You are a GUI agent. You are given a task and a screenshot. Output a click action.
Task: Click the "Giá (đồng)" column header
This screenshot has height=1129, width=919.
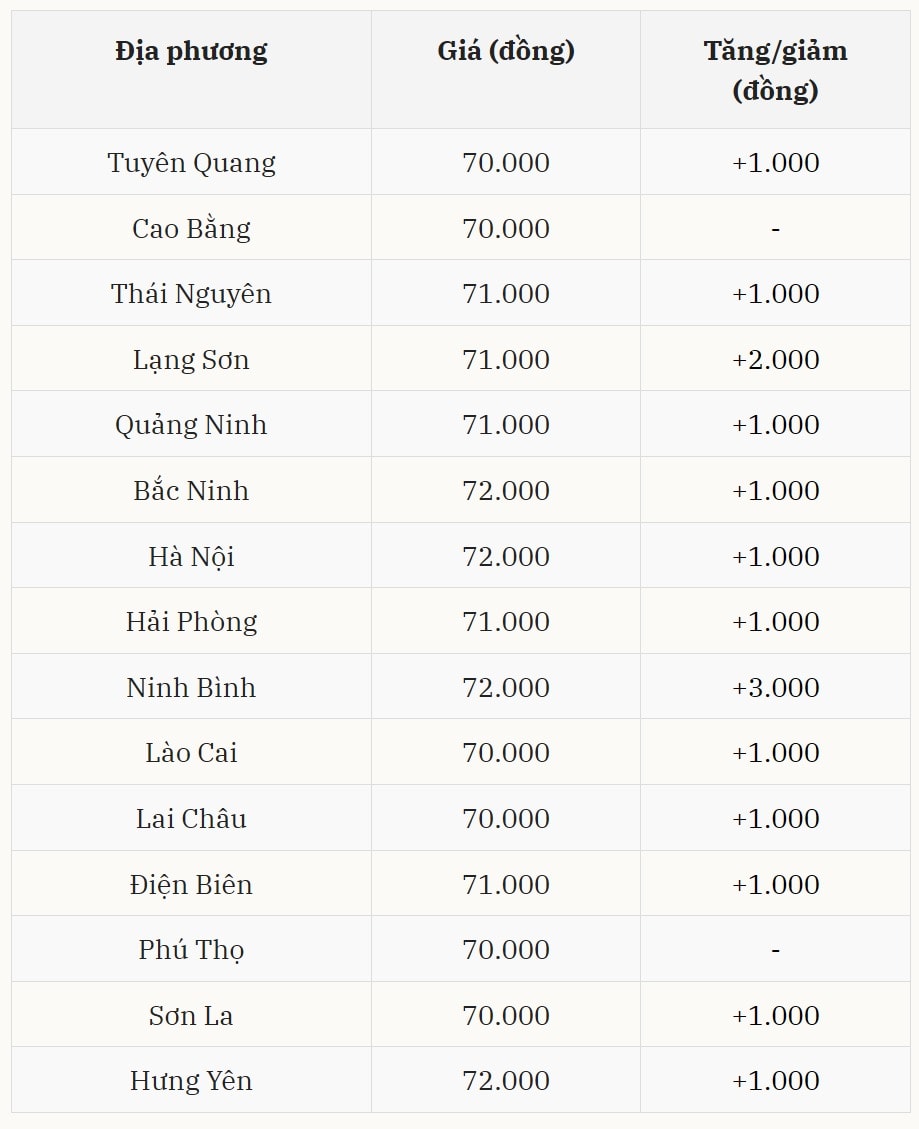coord(506,51)
